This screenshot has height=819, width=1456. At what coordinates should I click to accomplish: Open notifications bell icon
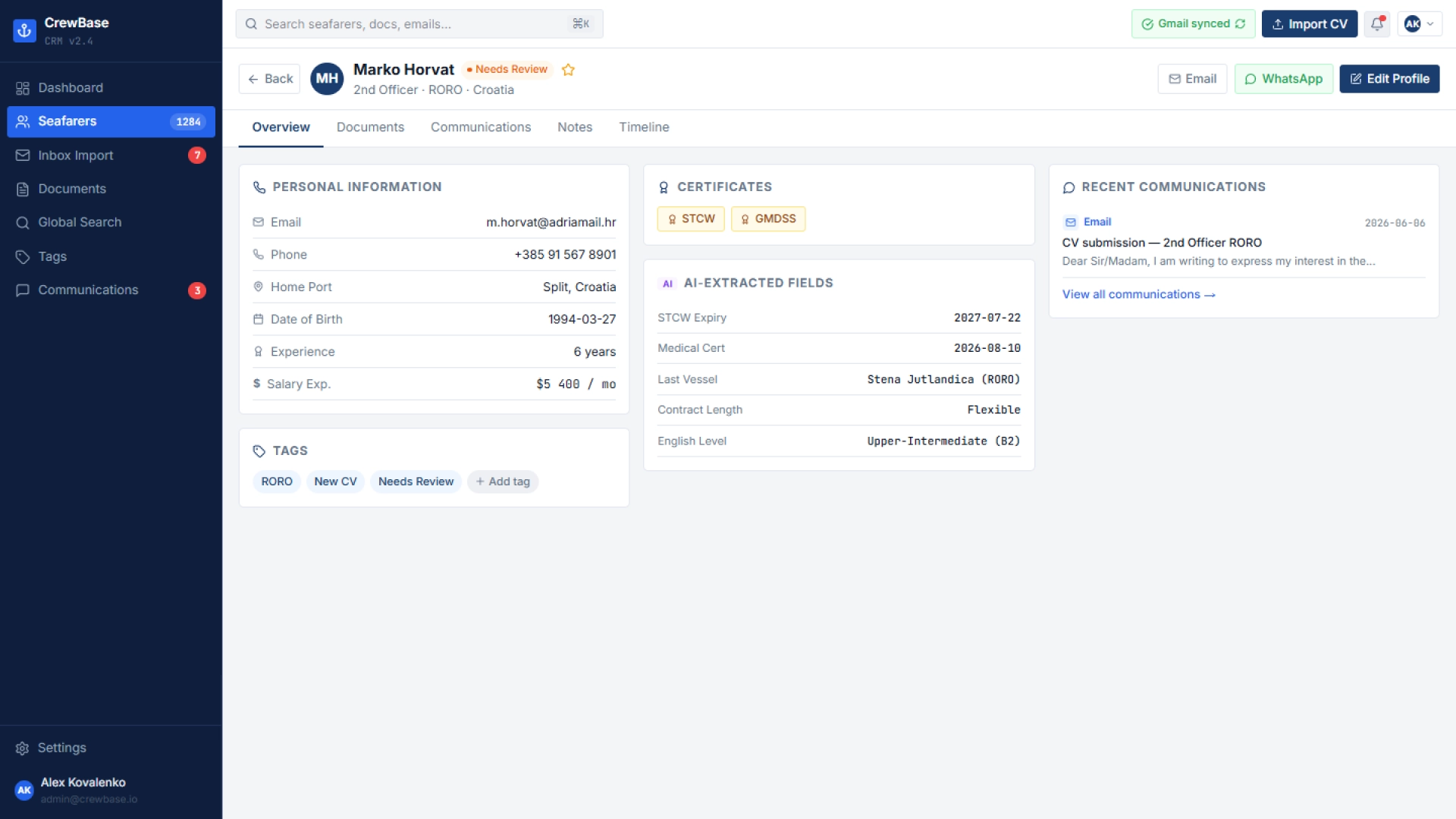pos(1377,24)
